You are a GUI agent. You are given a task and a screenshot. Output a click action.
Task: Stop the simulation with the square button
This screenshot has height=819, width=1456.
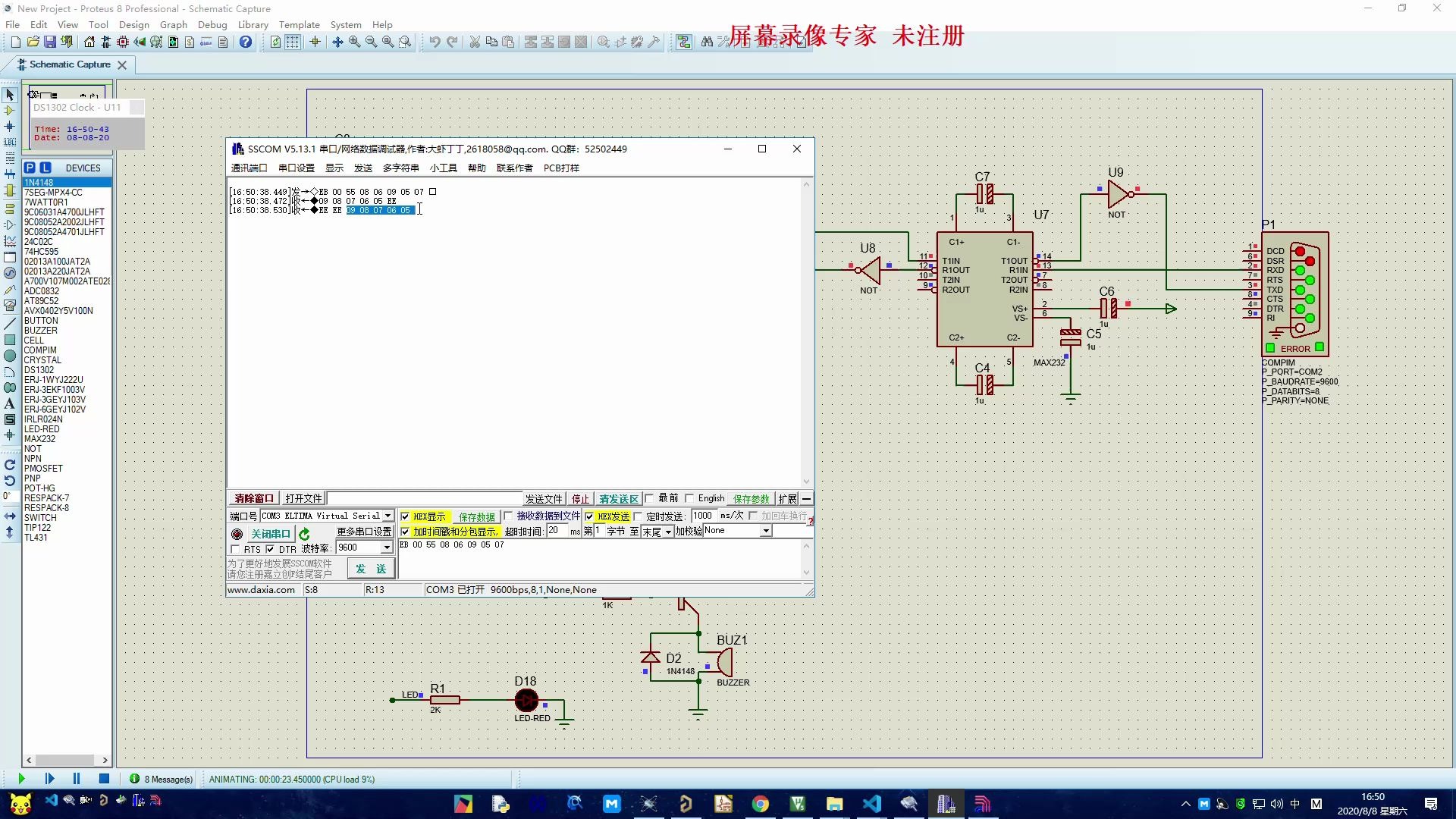(104, 779)
